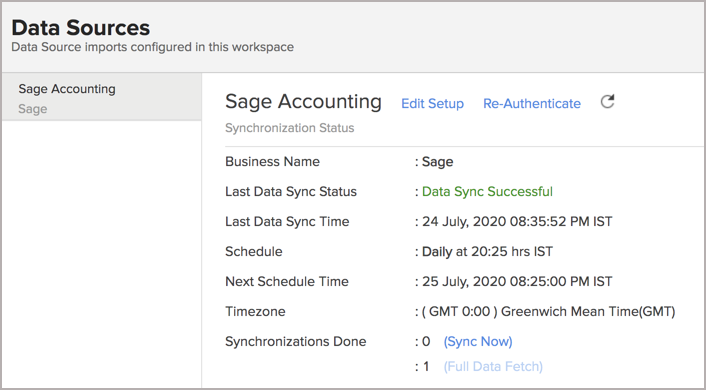This screenshot has width=706, height=390.
Task: Click the Sage subtitle in the sidebar
Action: point(32,109)
